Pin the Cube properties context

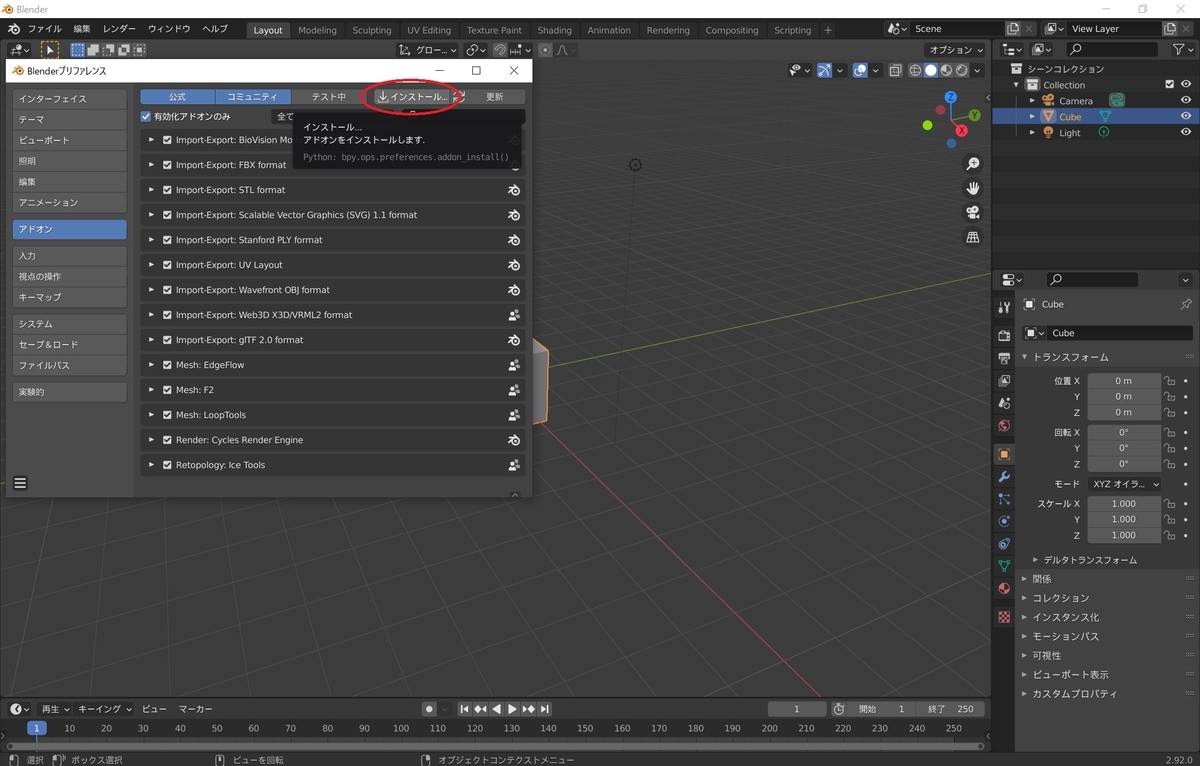coord(1186,304)
